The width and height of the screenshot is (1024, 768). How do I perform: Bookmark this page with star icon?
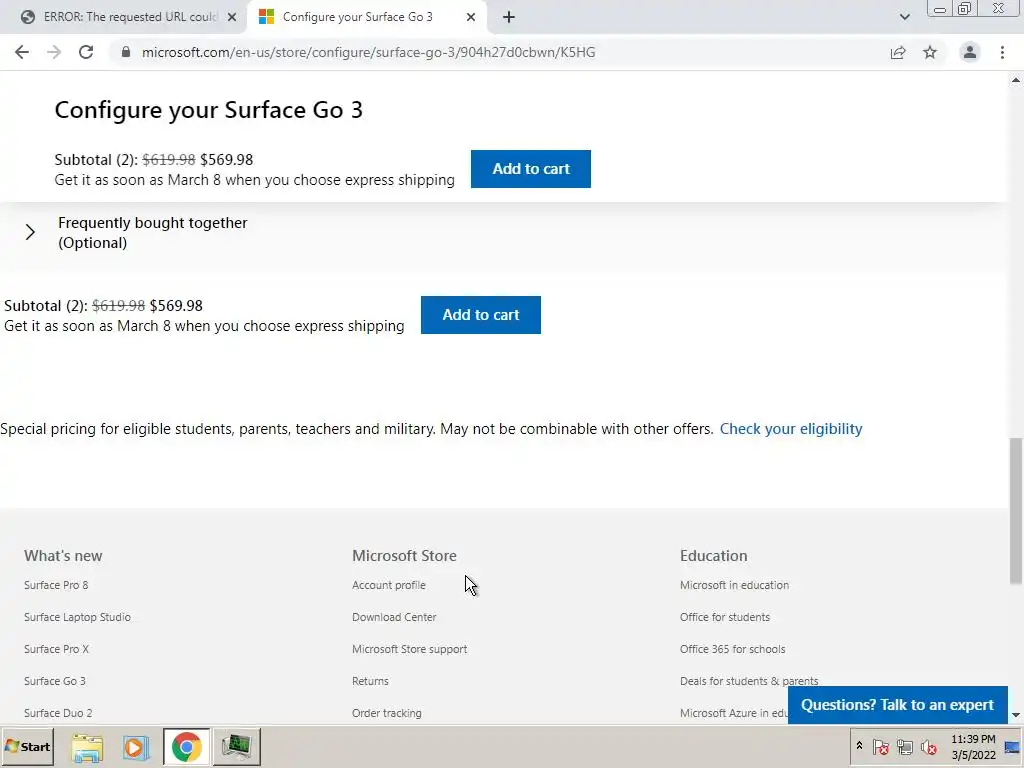tap(930, 52)
